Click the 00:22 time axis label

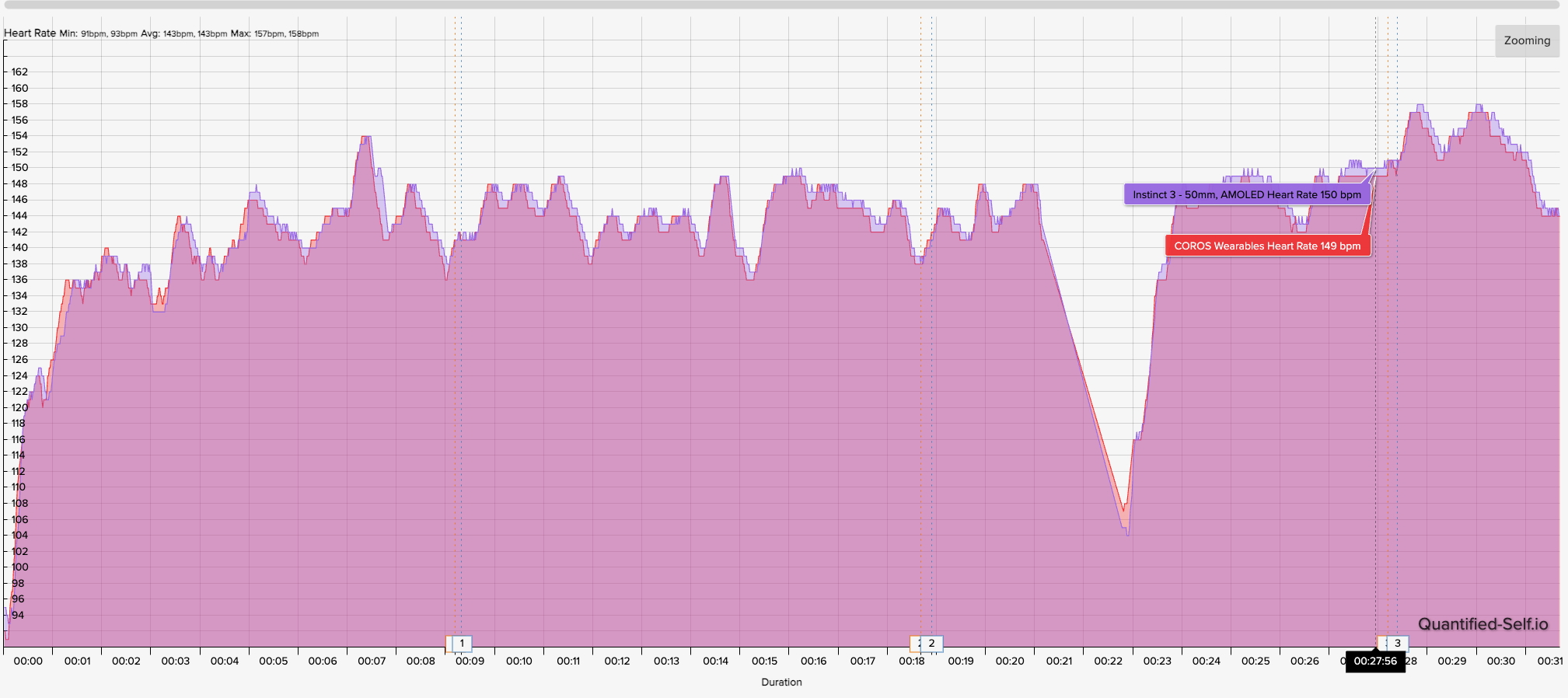(x=1108, y=661)
